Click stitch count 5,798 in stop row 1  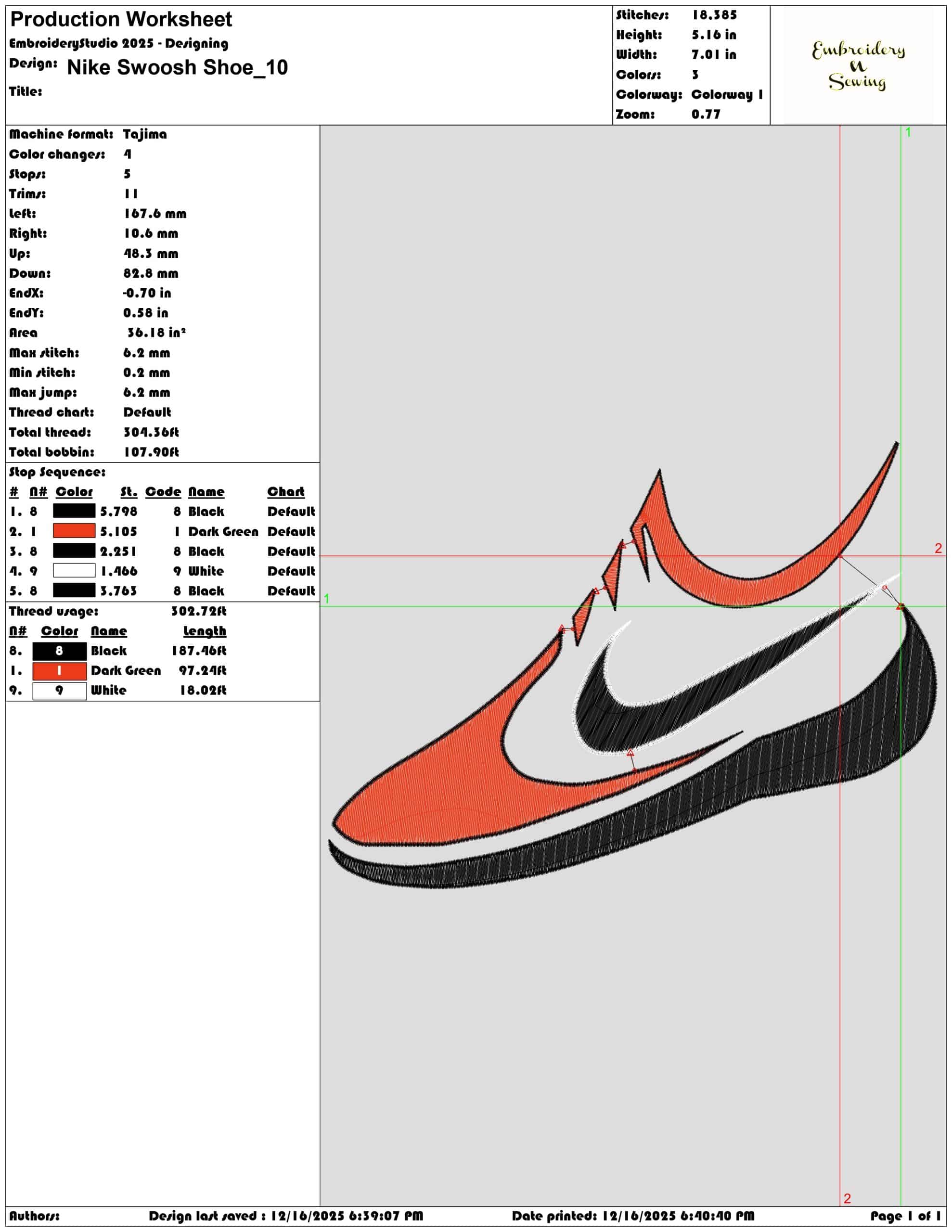[x=118, y=512]
